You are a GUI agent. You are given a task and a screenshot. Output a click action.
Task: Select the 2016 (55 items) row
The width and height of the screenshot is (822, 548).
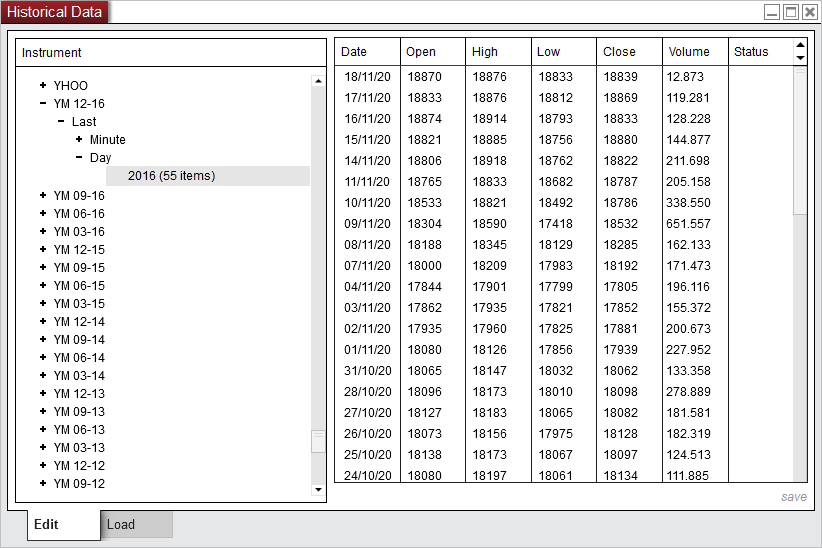(208, 176)
